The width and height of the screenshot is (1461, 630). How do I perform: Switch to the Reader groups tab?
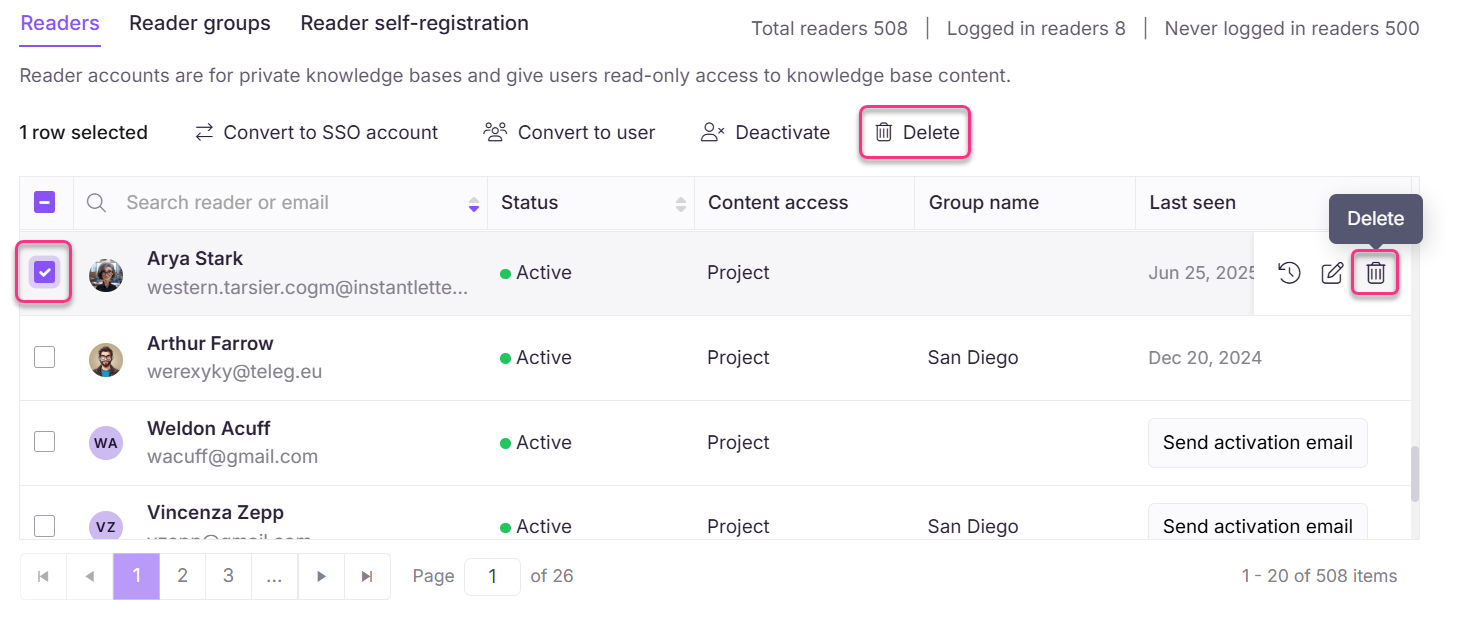(x=199, y=22)
